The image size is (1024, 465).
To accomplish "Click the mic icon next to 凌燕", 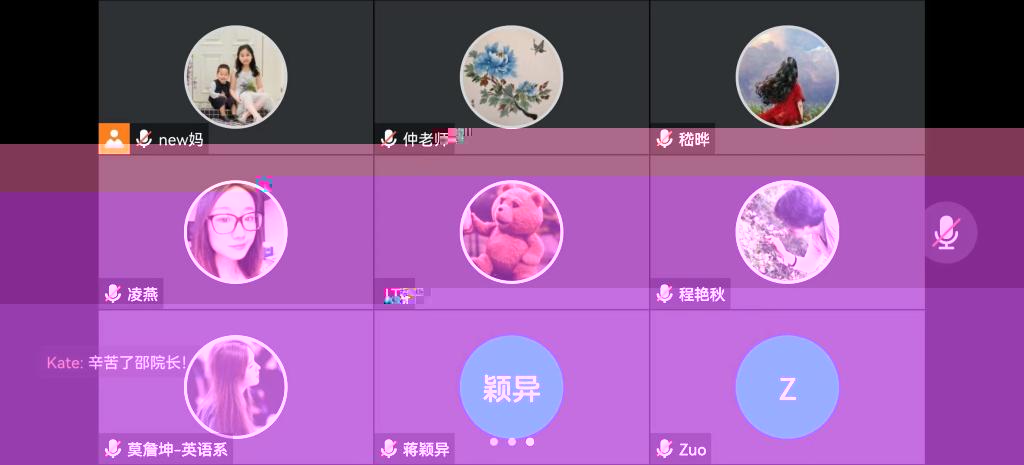I will pos(113,294).
